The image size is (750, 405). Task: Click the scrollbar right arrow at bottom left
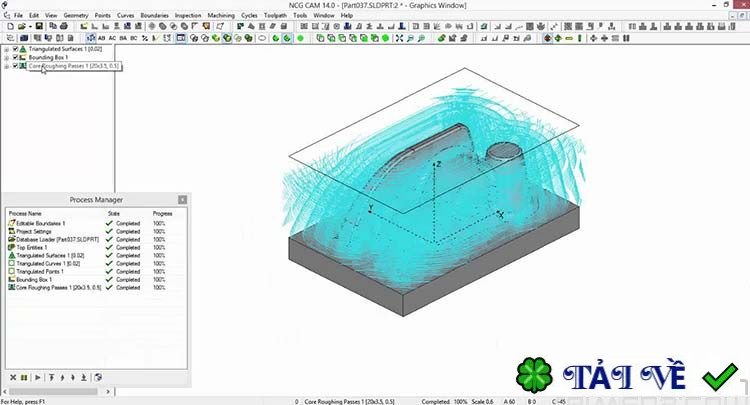coord(108,392)
